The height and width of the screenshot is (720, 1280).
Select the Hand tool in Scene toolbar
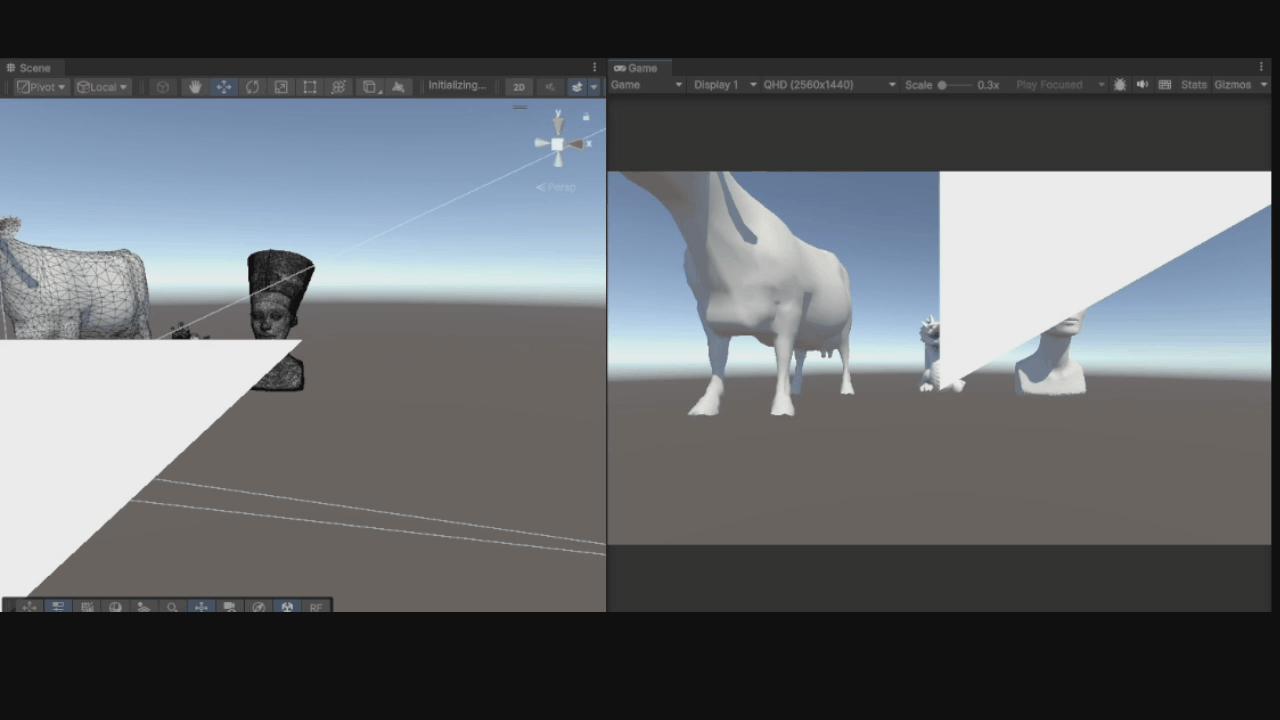click(x=195, y=87)
